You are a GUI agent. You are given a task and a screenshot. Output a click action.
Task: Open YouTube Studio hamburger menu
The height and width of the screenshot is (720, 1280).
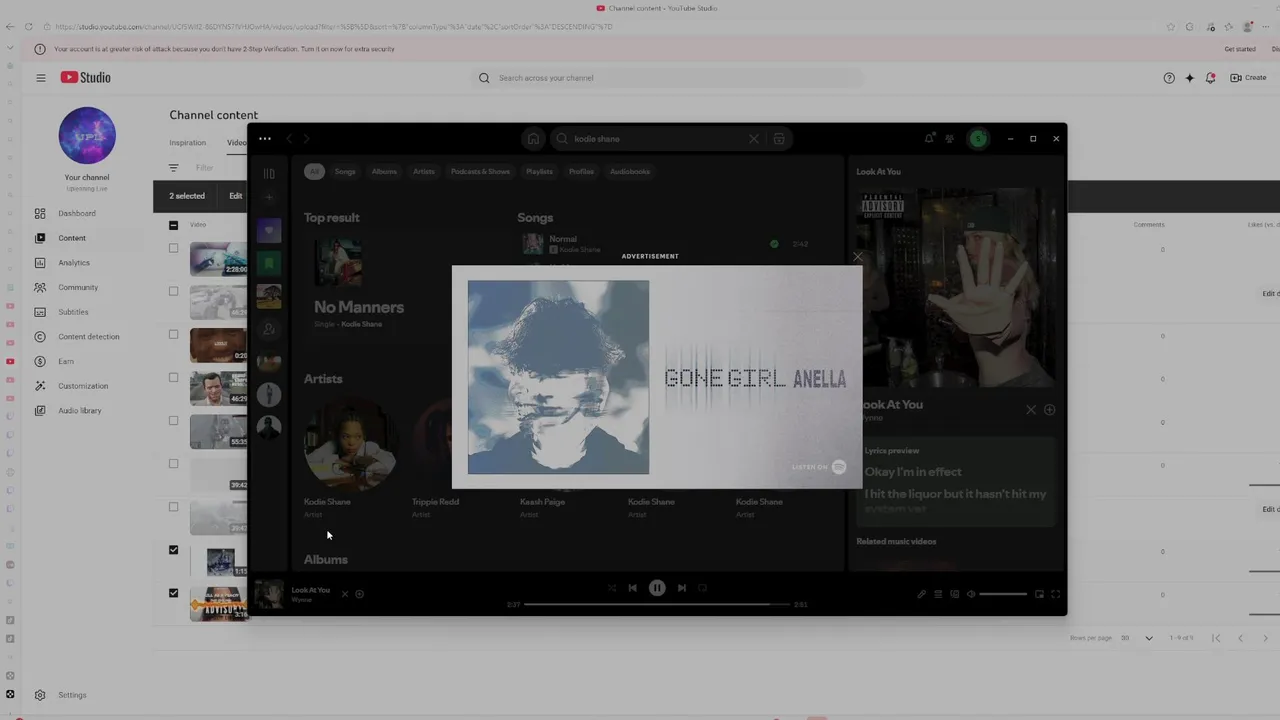(x=41, y=77)
